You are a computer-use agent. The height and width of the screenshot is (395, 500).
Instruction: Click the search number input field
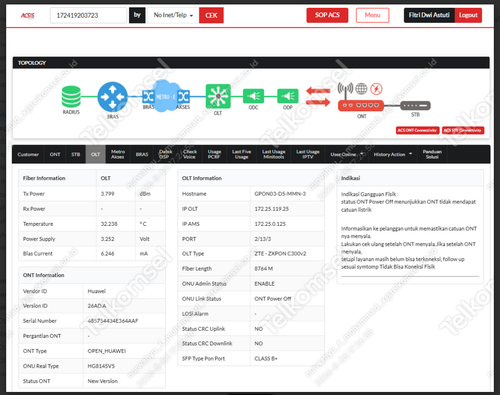tap(88, 15)
